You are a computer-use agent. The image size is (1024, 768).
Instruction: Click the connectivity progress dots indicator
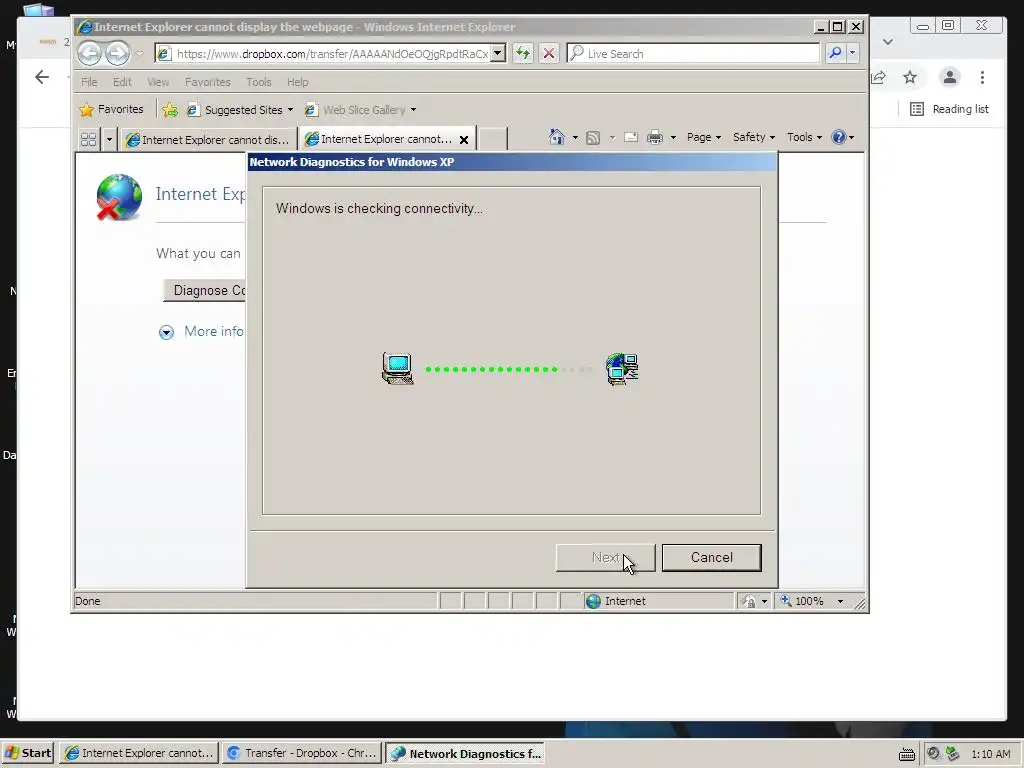[x=509, y=370]
